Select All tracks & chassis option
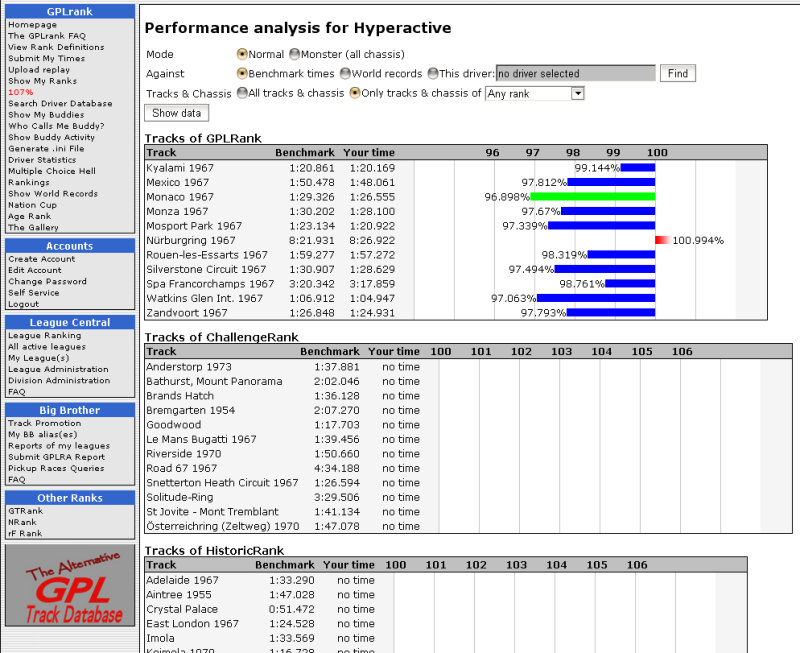This screenshot has width=800, height=653. [x=242, y=93]
